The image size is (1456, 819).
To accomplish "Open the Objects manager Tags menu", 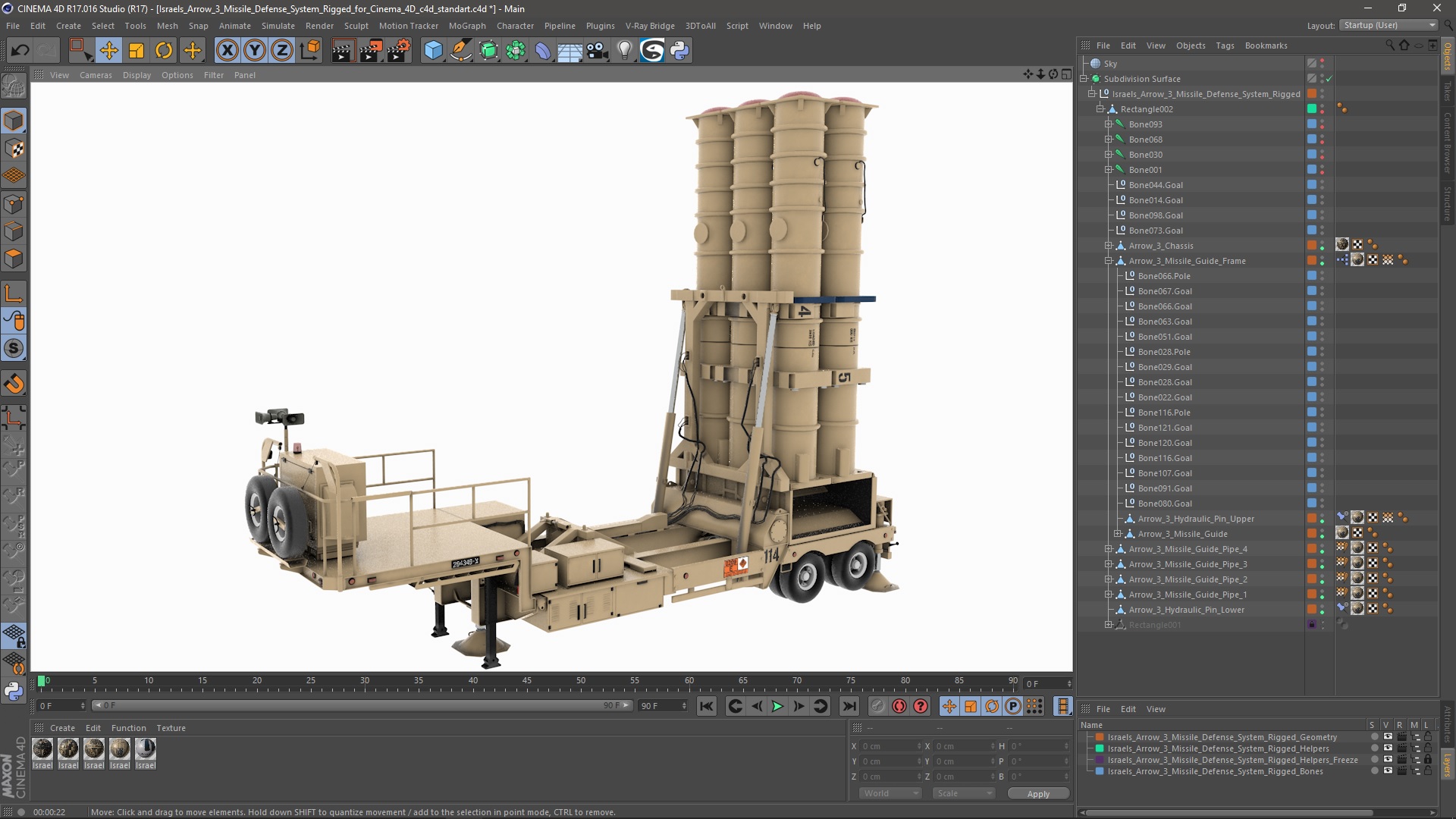I will pos(1225,45).
